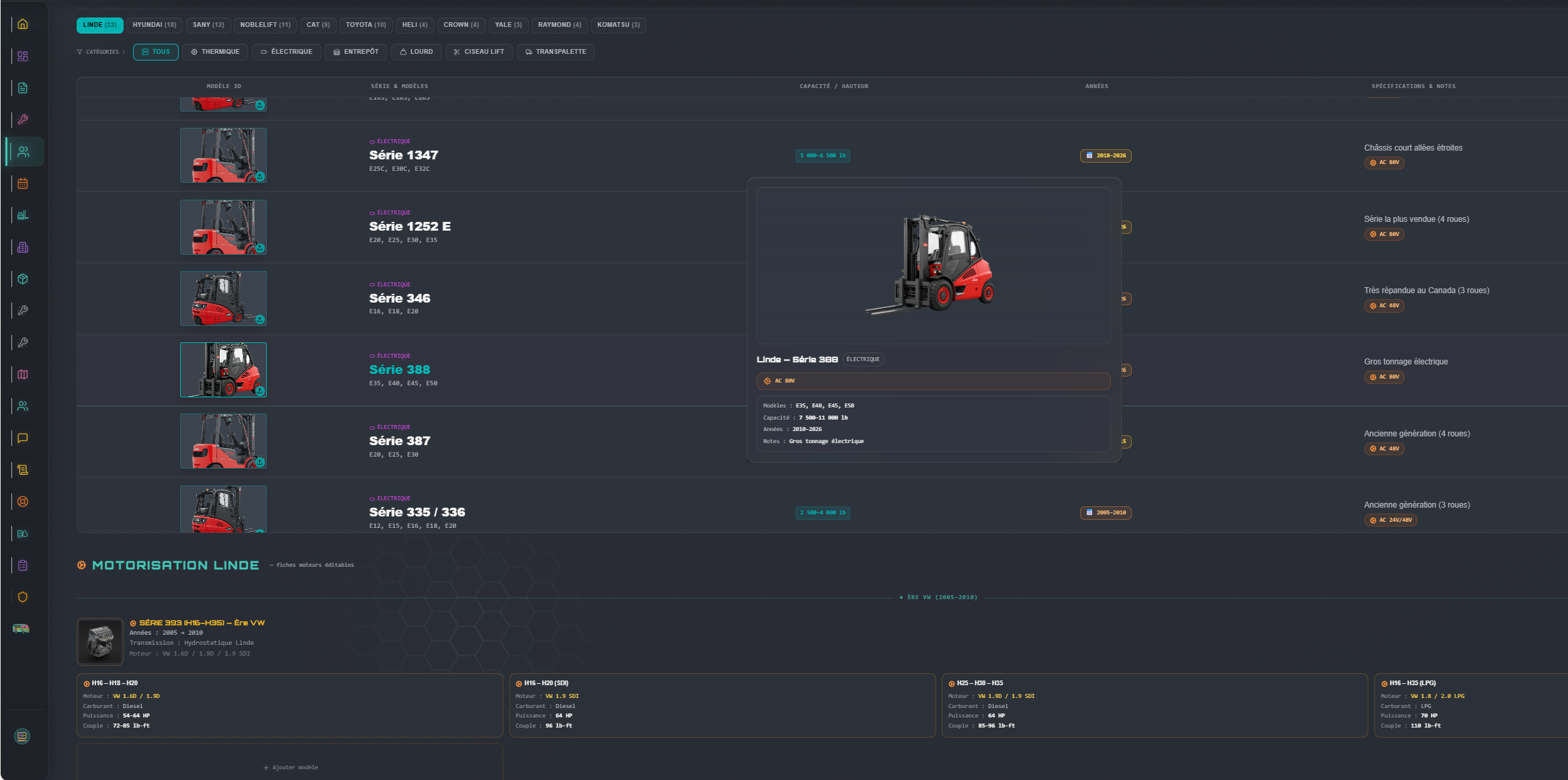Open the teal book-and-cloud sidebar icon
The width and height of the screenshot is (1568, 780).
(23, 533)
